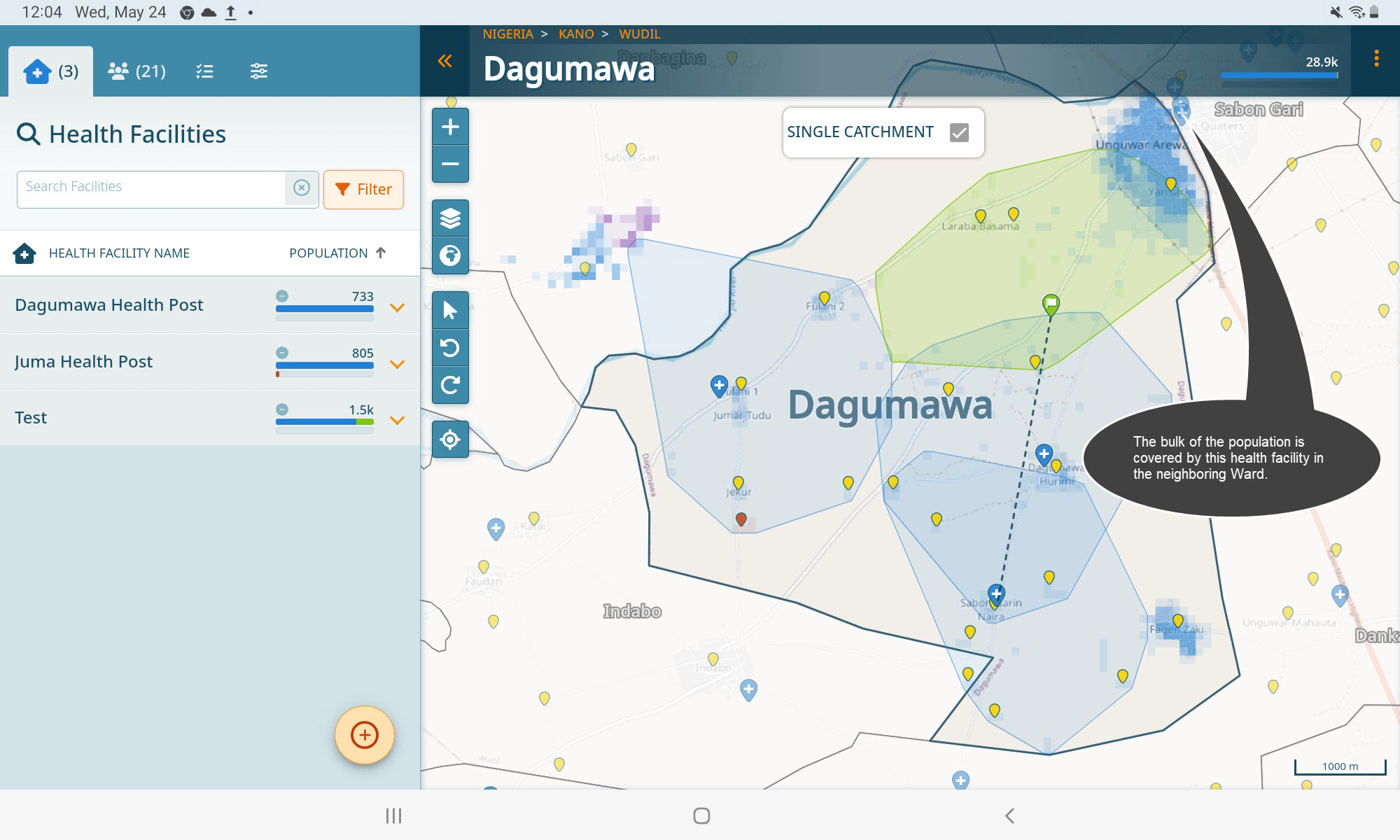Click the yellow settlement pin at Fulani 2

tap(825, 298)
